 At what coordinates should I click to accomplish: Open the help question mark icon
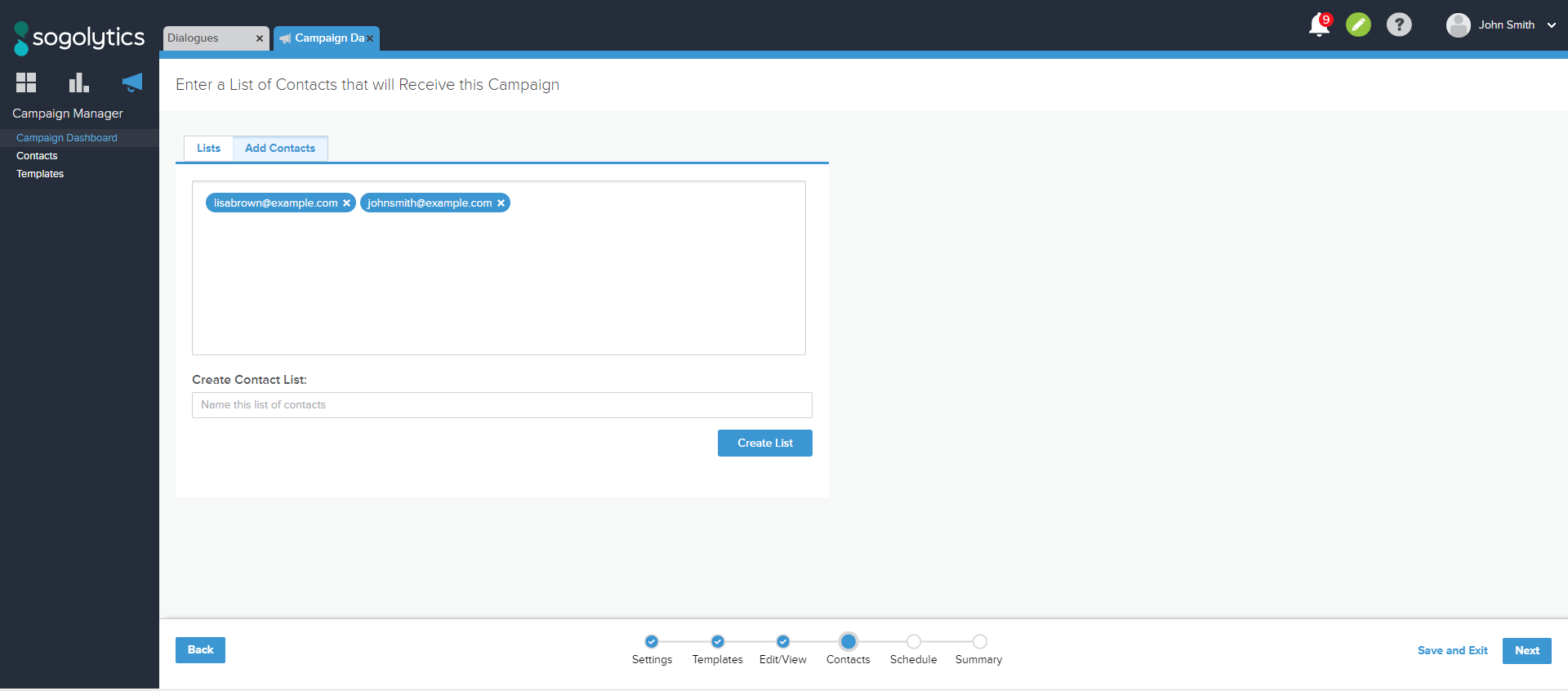(1399, 25)
